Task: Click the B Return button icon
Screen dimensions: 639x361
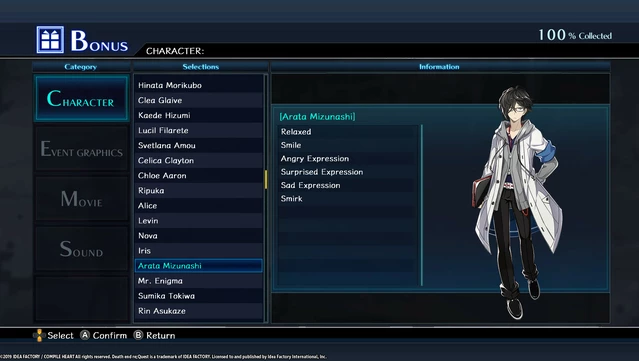Action: pyautogui.click(x=139, y=335)
